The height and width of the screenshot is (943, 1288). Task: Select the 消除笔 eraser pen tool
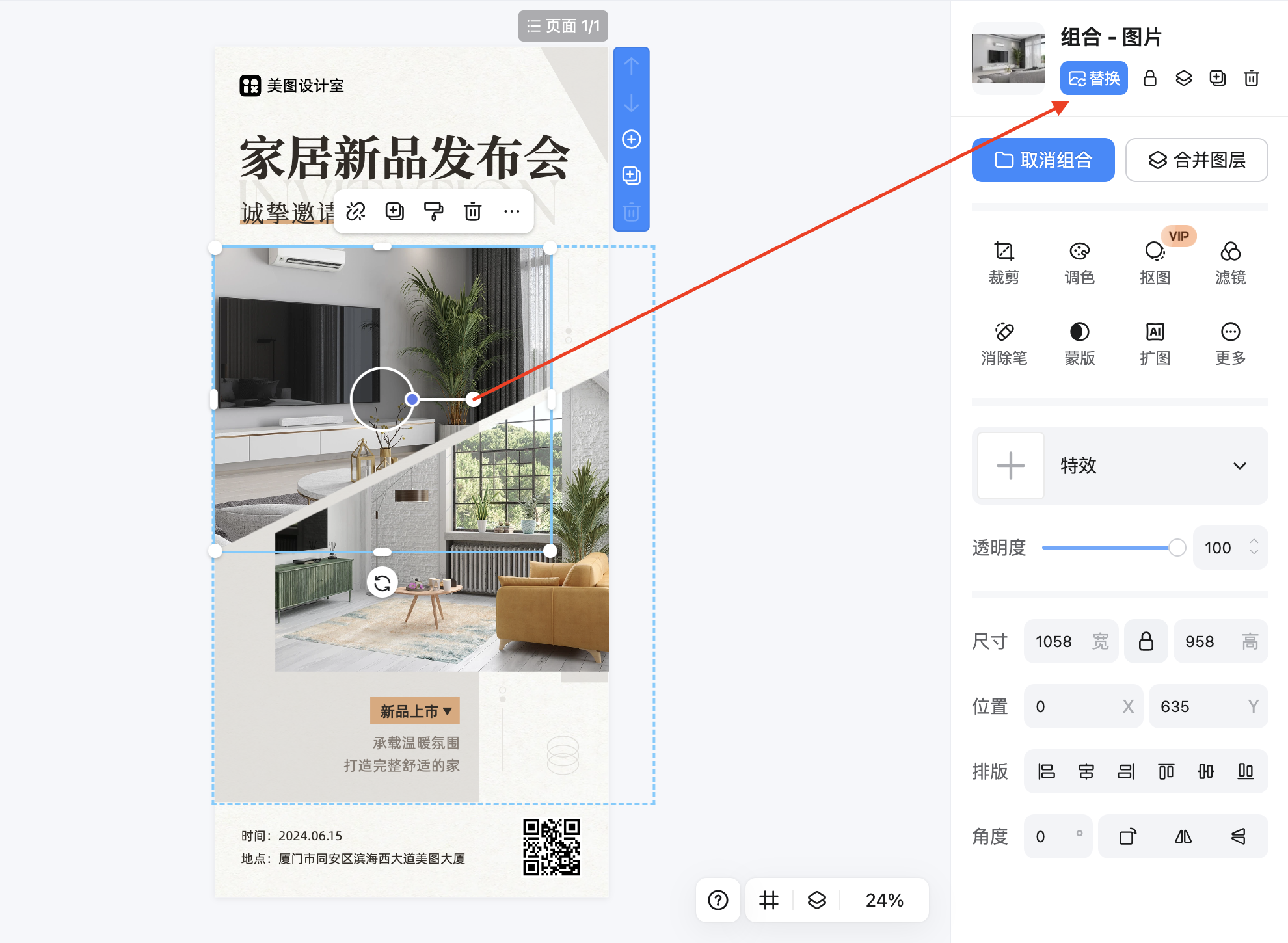point(1004,341)
